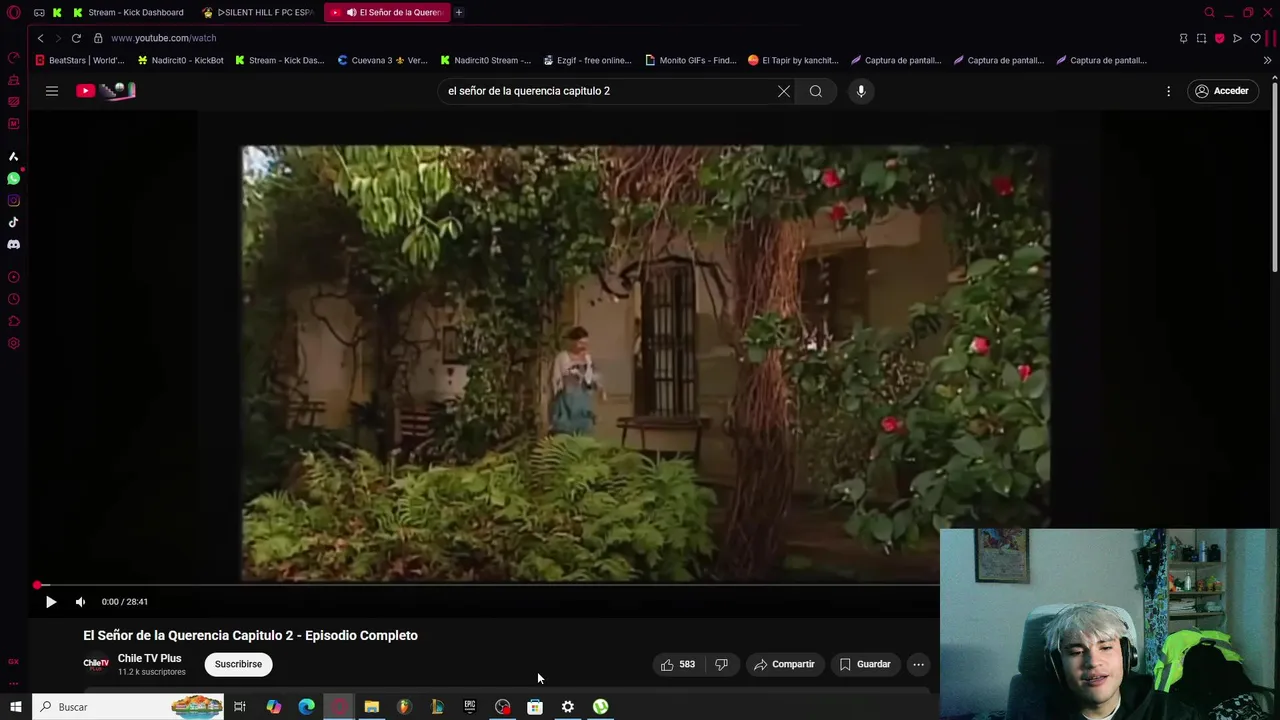
Task: Click the address bar URL www.youtube.com/watch
Action: click(x=164, y=38)
